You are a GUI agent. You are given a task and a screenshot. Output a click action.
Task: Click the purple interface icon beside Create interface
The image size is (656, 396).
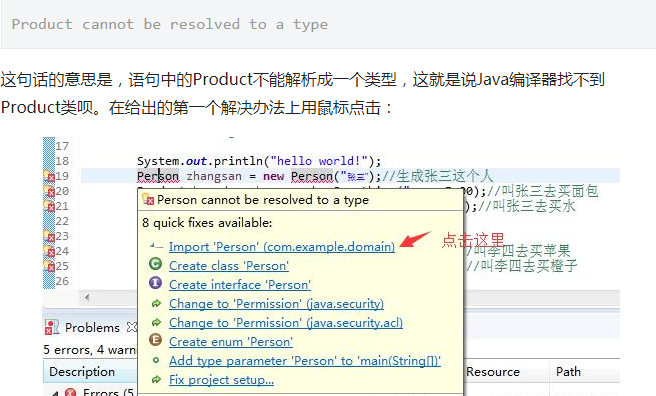[156, 283]
